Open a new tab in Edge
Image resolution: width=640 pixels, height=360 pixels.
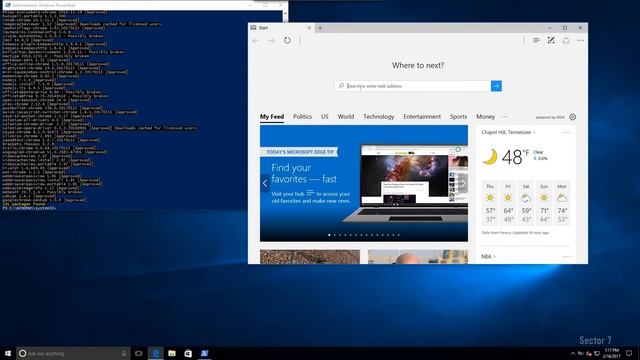(320, 28)
